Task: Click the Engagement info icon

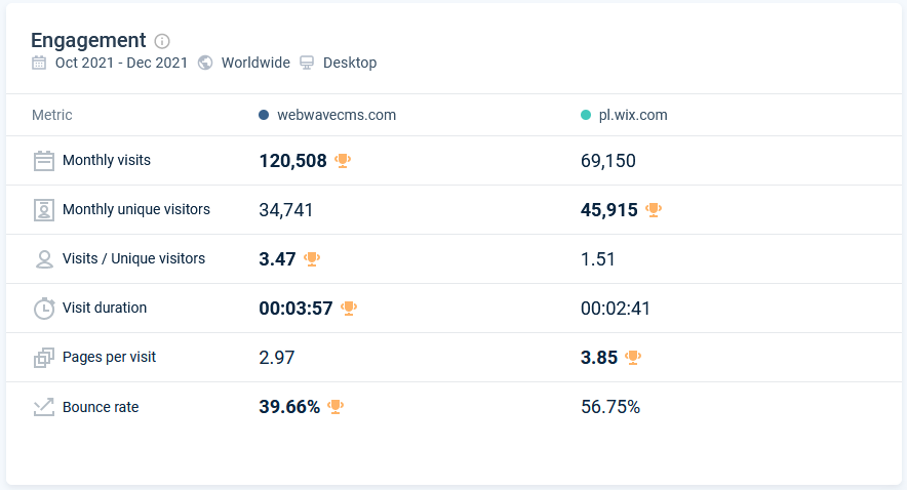Action: (162, 41)
